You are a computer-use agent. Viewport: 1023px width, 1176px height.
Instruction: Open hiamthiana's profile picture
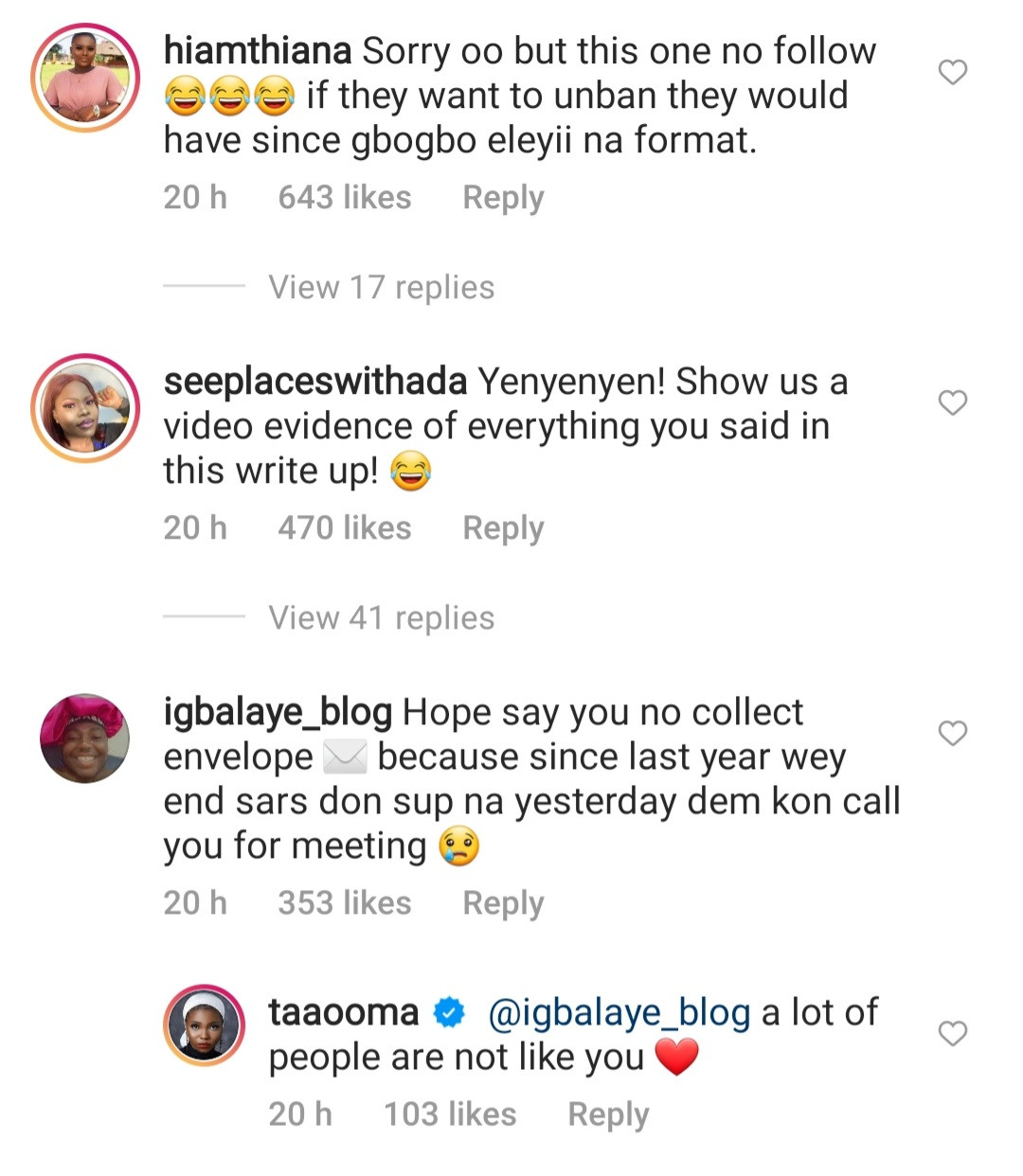[85, 78]
